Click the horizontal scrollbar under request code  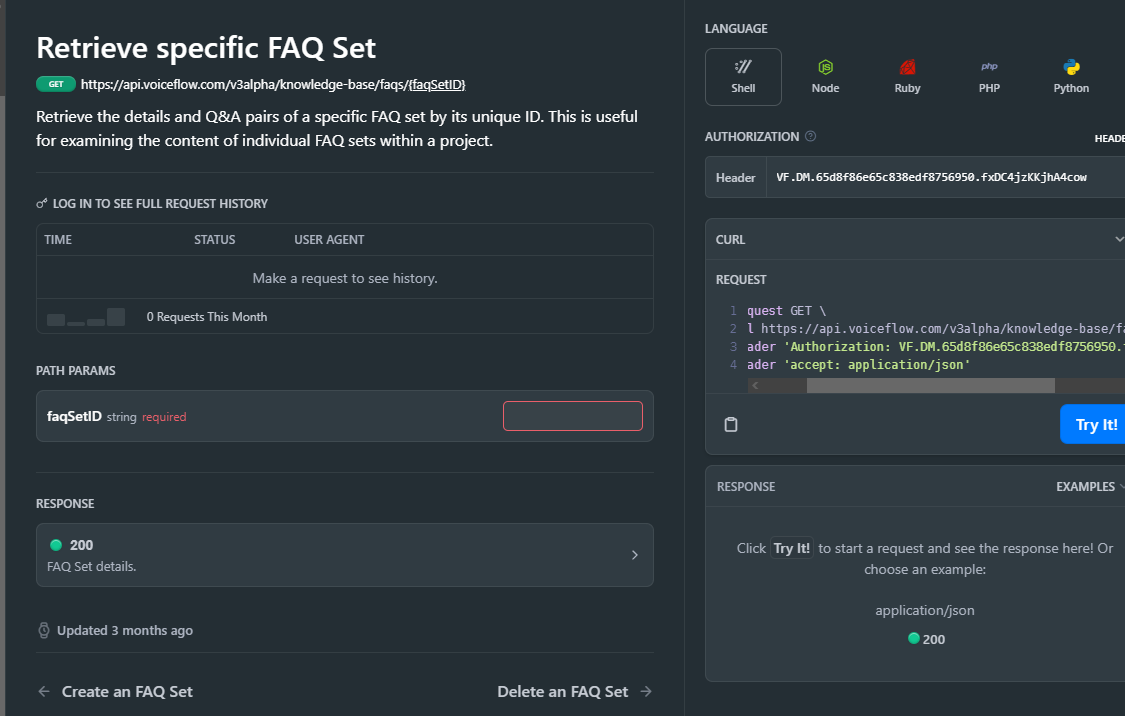[x=931, y=386]
